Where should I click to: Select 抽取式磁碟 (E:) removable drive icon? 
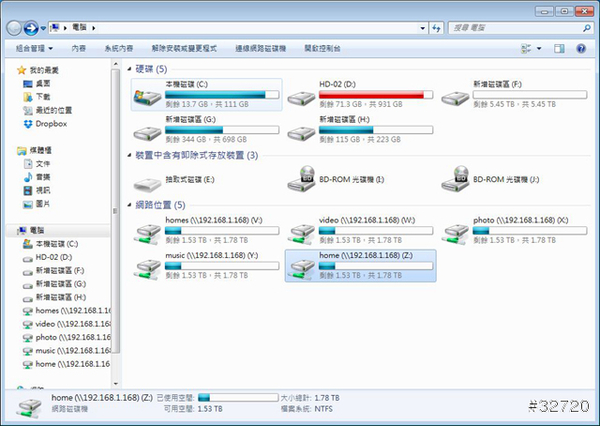147,184
